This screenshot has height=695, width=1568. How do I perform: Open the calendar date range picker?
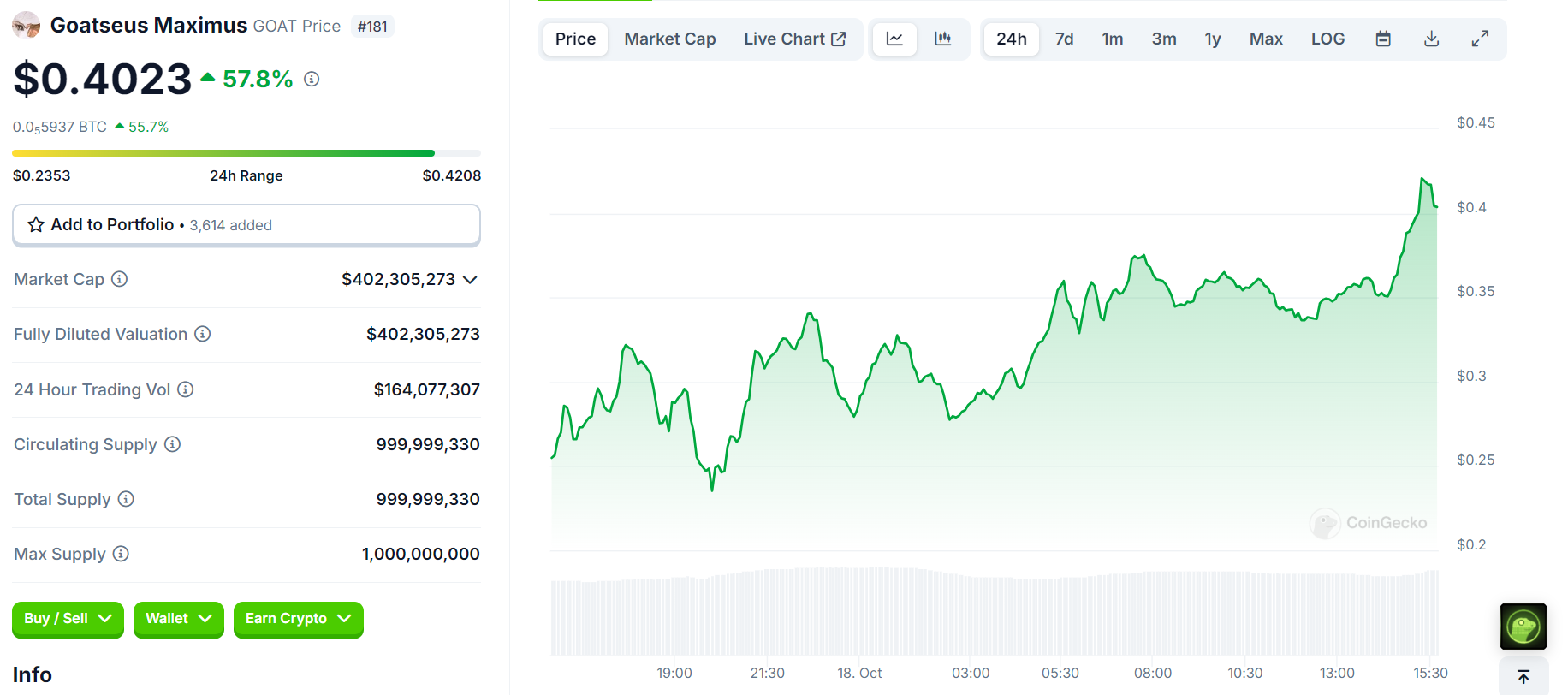(1383, 39)
